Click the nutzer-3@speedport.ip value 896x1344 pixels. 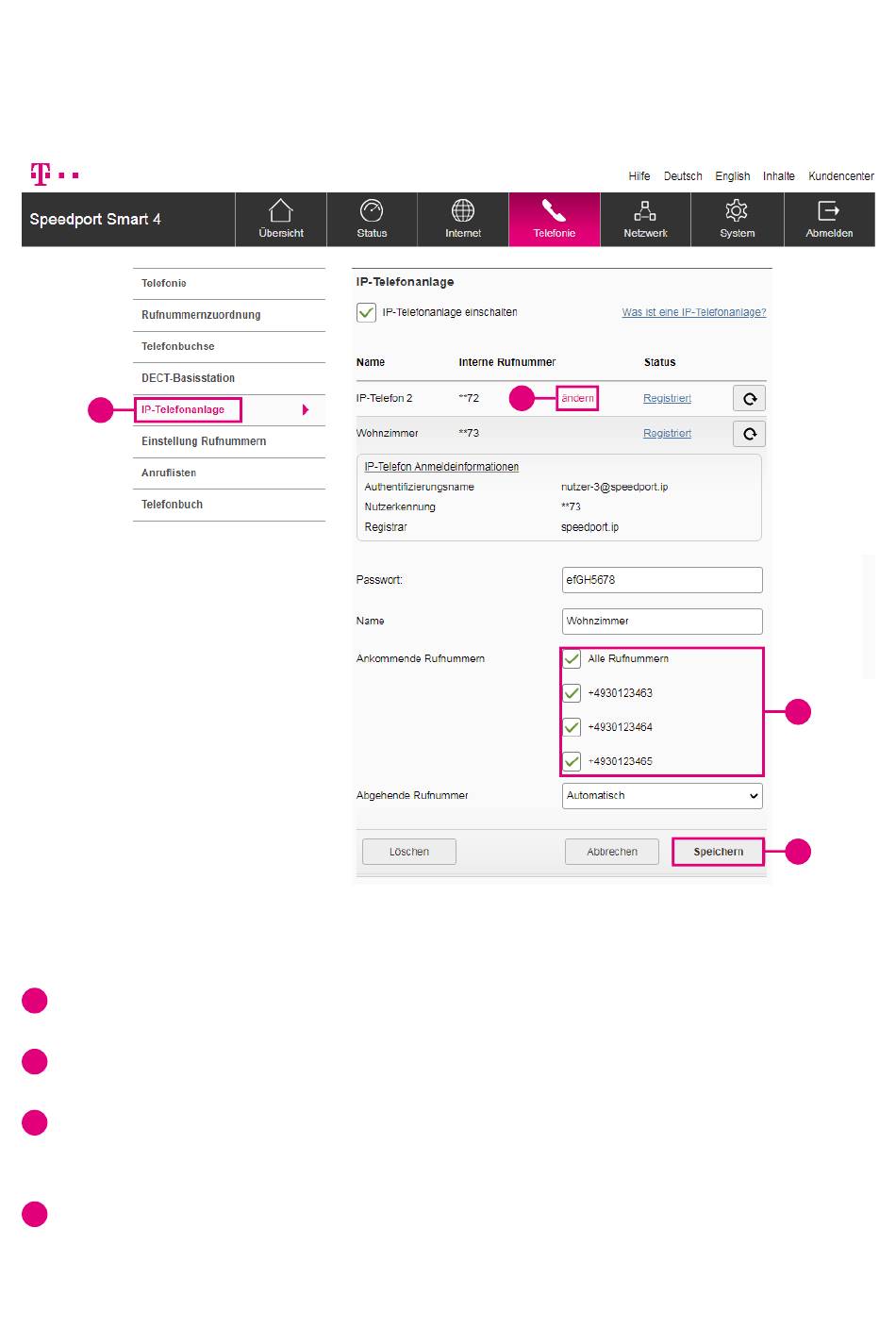click(x=615, y=488)
